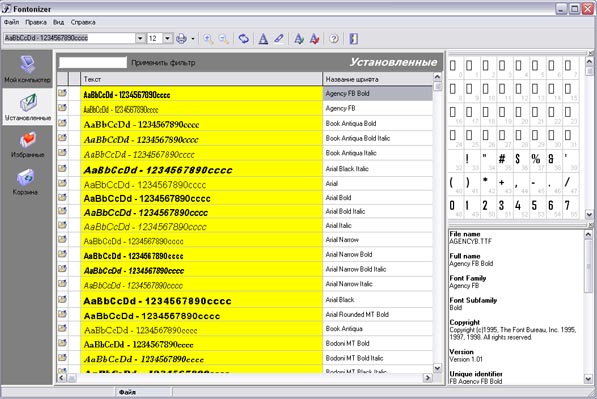The image size is (597, 399).
Task: Click the font size value field
Action: click(x=155, y=38)
